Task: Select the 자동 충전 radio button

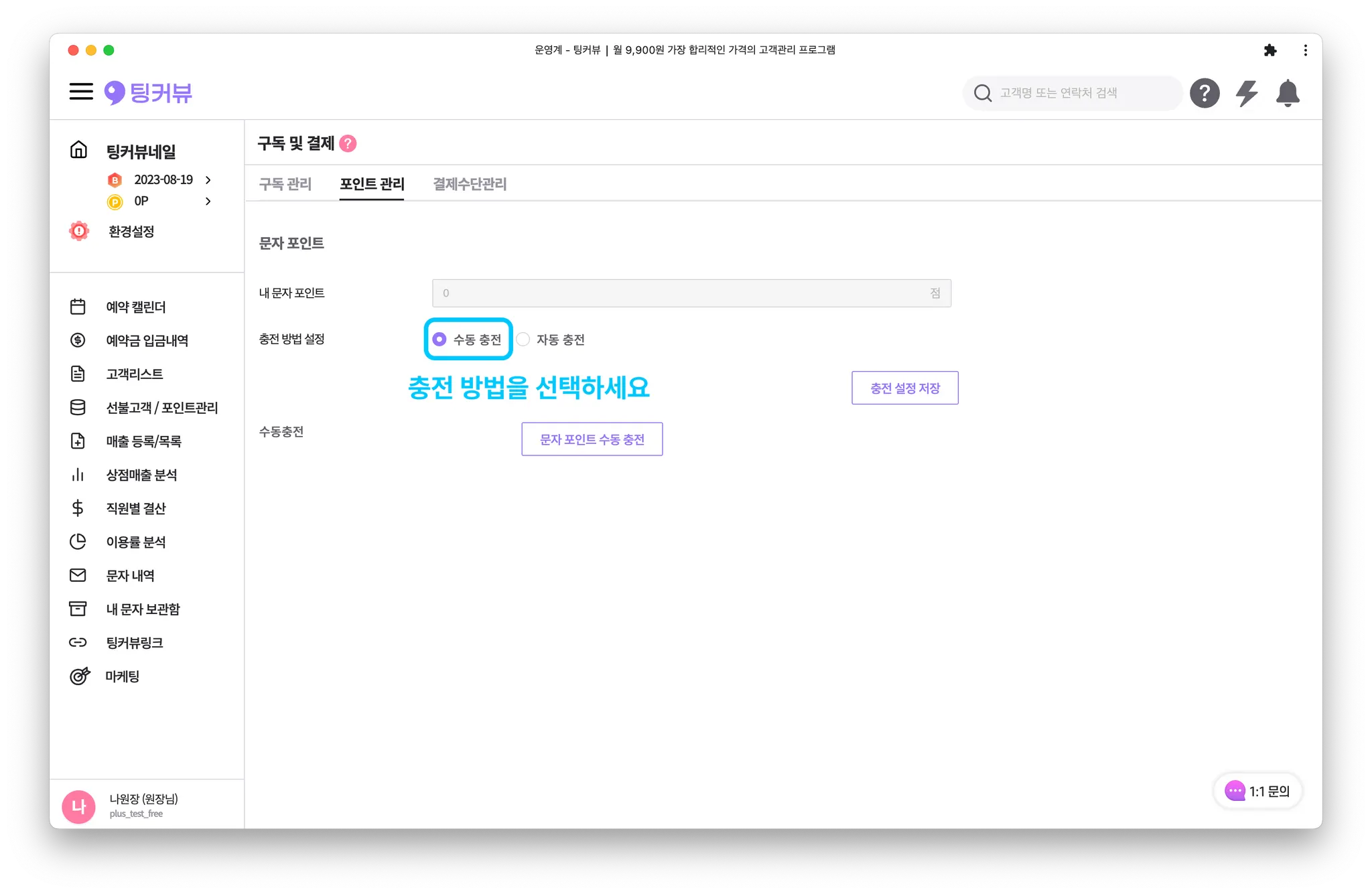Action: coord(523,340)
